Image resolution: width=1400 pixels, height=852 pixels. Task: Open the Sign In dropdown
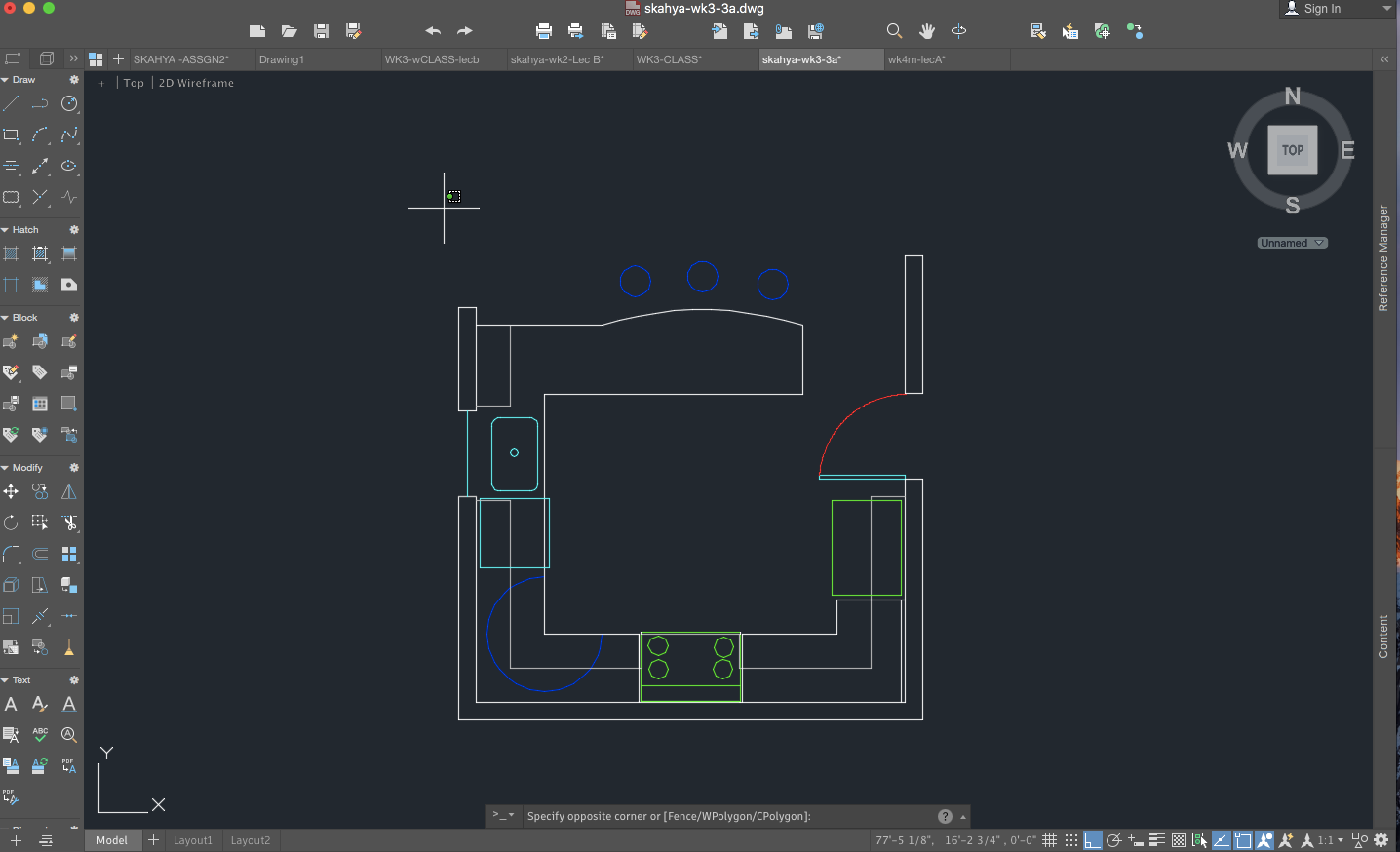tap(1339, 9)
